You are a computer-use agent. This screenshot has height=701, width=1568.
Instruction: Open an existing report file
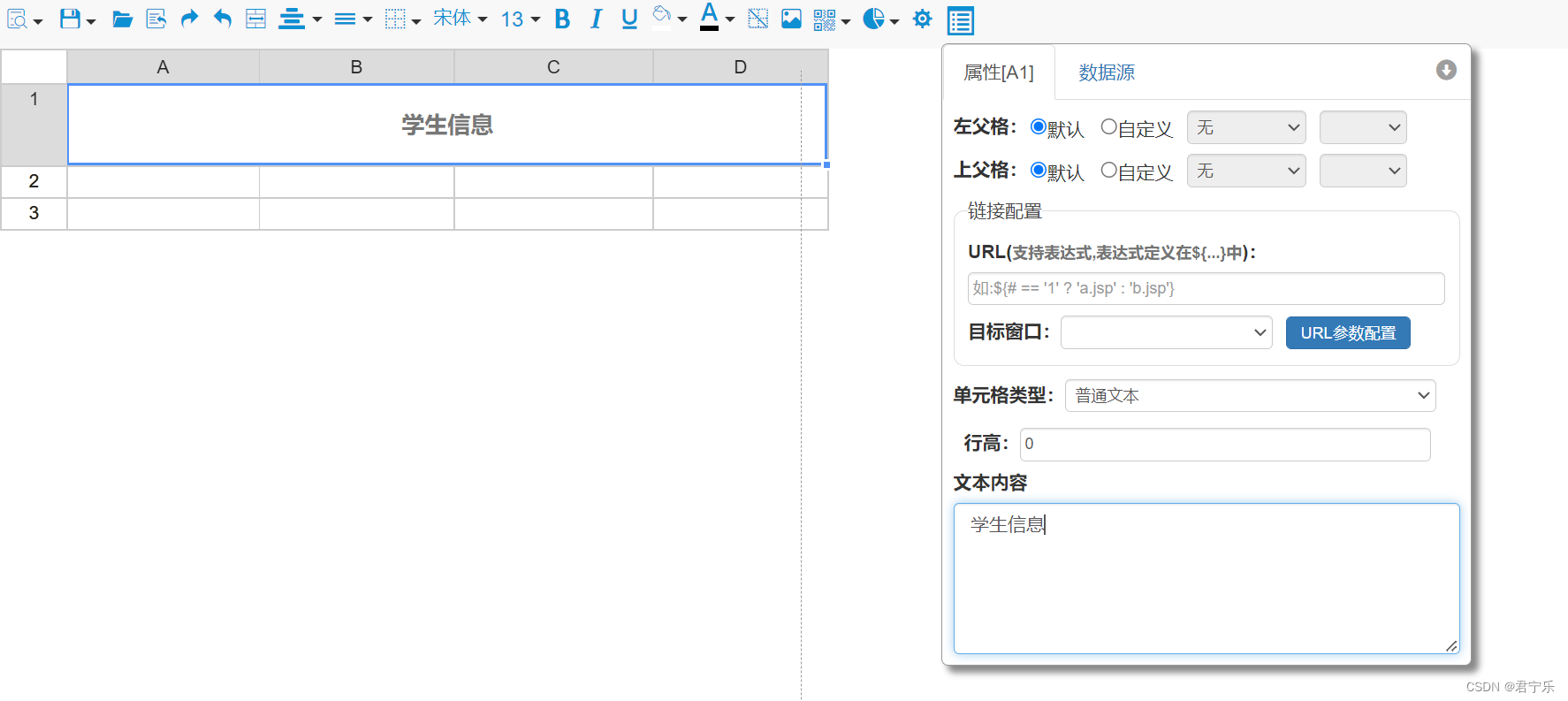tap(123, 19)
